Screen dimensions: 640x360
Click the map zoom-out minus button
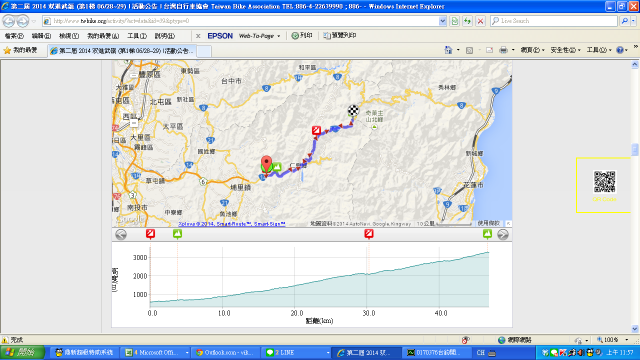(134, 123)
